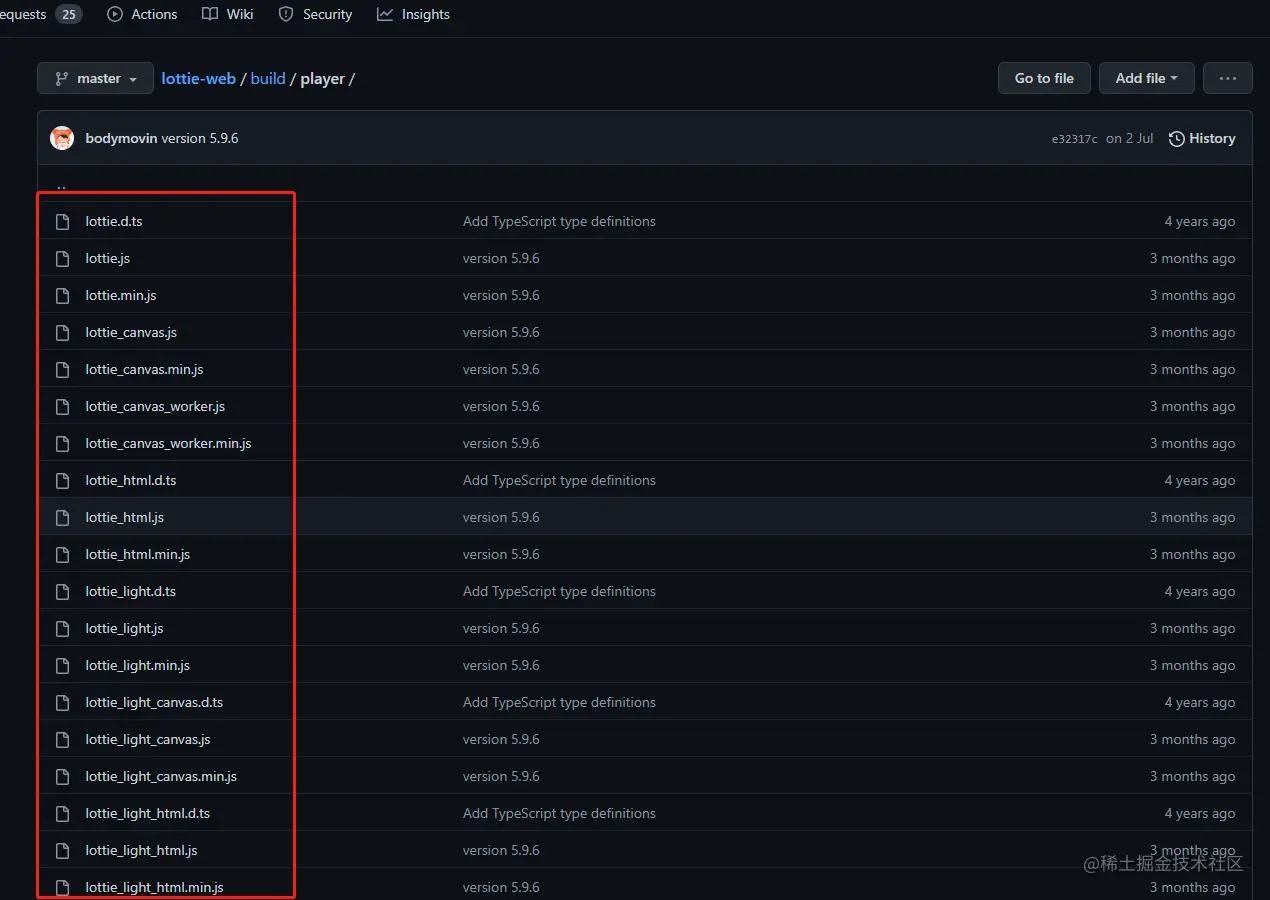This screenshot has width=1270, height=900.
Task: Click the build breadcrumb link
Action: (x=268, y=78)
